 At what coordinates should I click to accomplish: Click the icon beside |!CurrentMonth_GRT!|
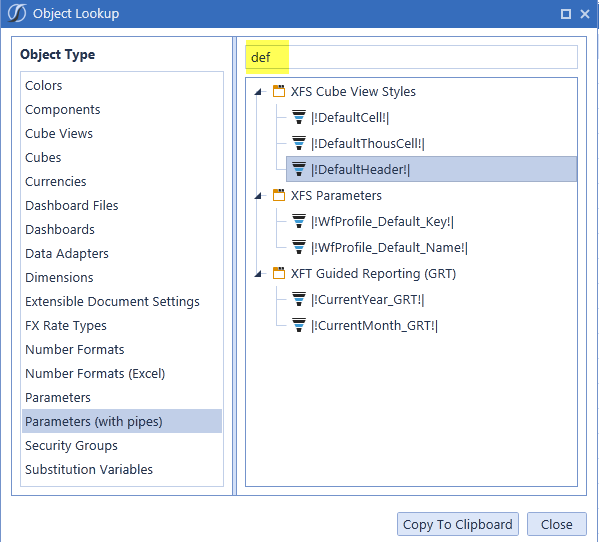299,325
